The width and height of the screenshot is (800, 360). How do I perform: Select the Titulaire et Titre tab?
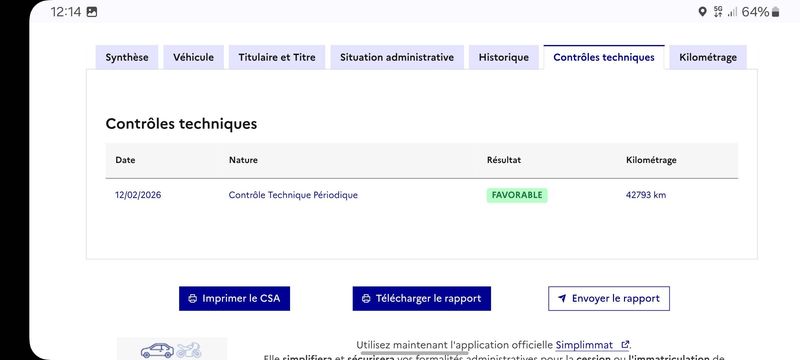point(277,57)
